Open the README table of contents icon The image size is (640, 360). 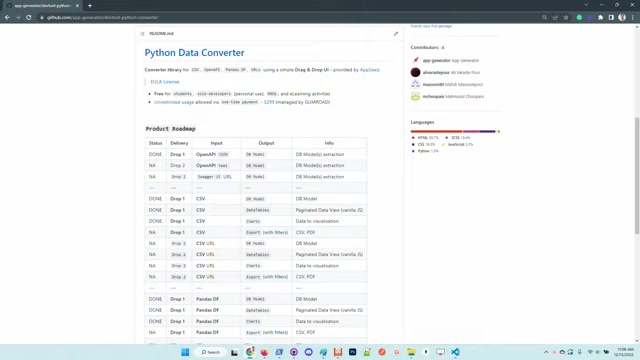(x=142, y=34)
